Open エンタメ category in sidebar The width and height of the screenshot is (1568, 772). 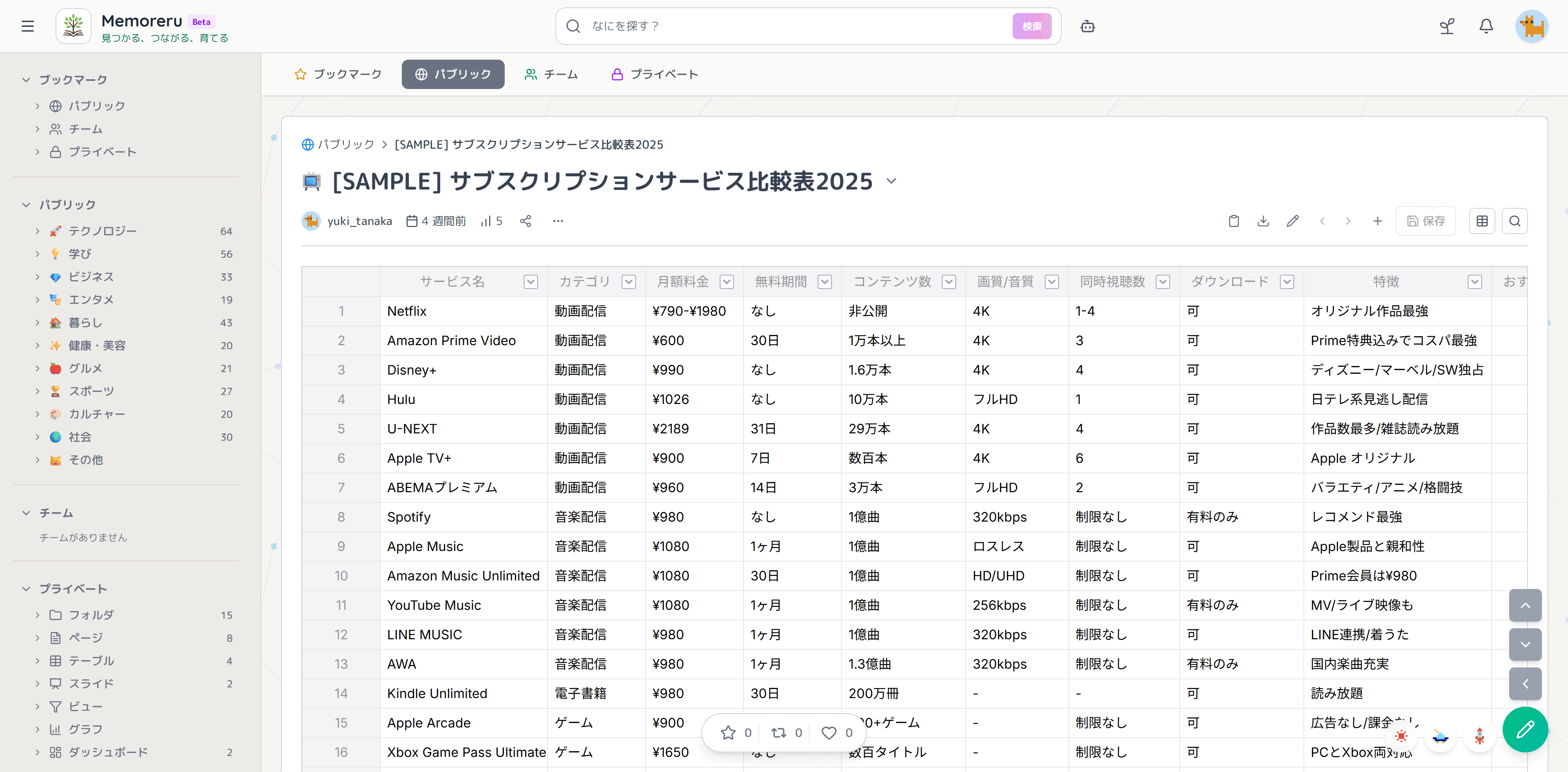[x=91, y=299]
